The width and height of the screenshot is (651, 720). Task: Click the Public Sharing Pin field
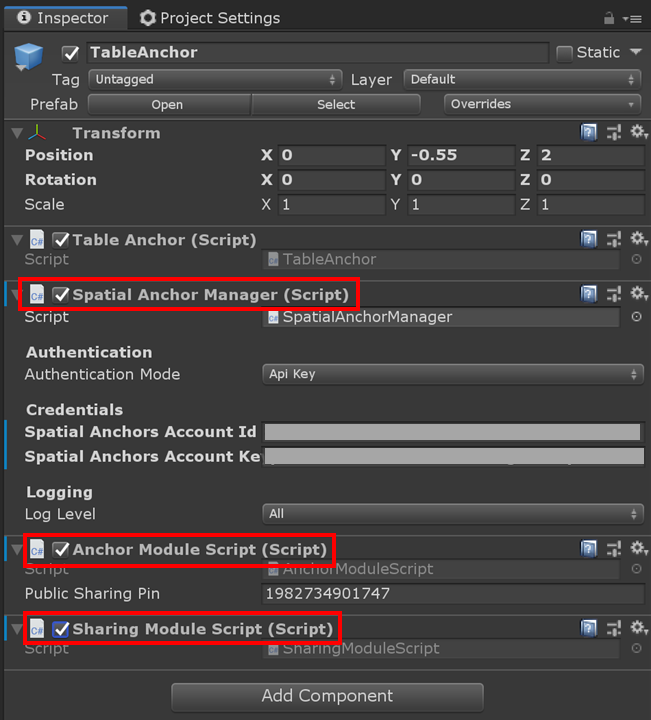point(453,594)
